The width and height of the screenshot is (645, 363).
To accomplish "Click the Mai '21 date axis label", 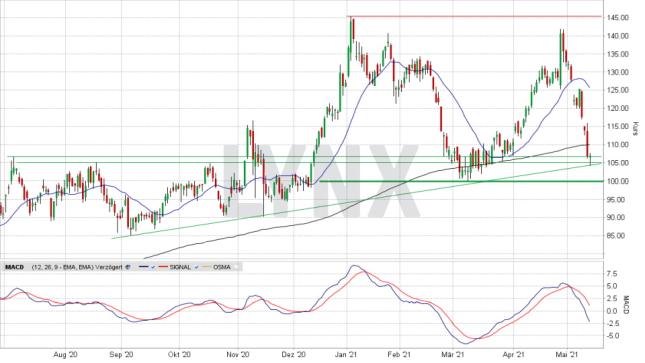I will [567, 354].
